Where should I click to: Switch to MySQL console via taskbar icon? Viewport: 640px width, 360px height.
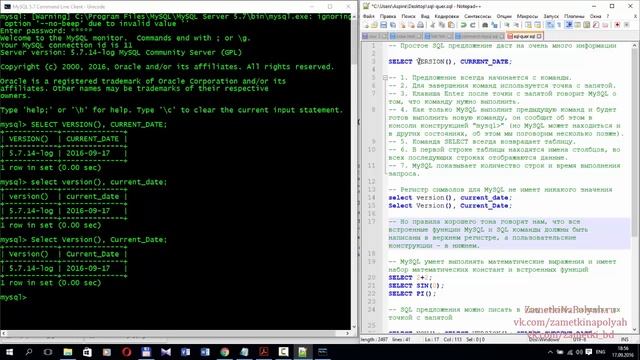click(x=322, y=352)
